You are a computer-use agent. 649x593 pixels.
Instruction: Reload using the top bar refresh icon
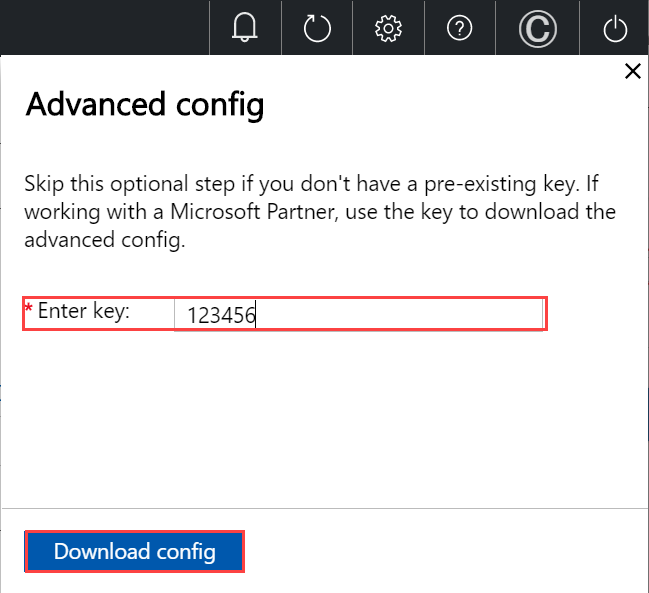click(317, 28)
